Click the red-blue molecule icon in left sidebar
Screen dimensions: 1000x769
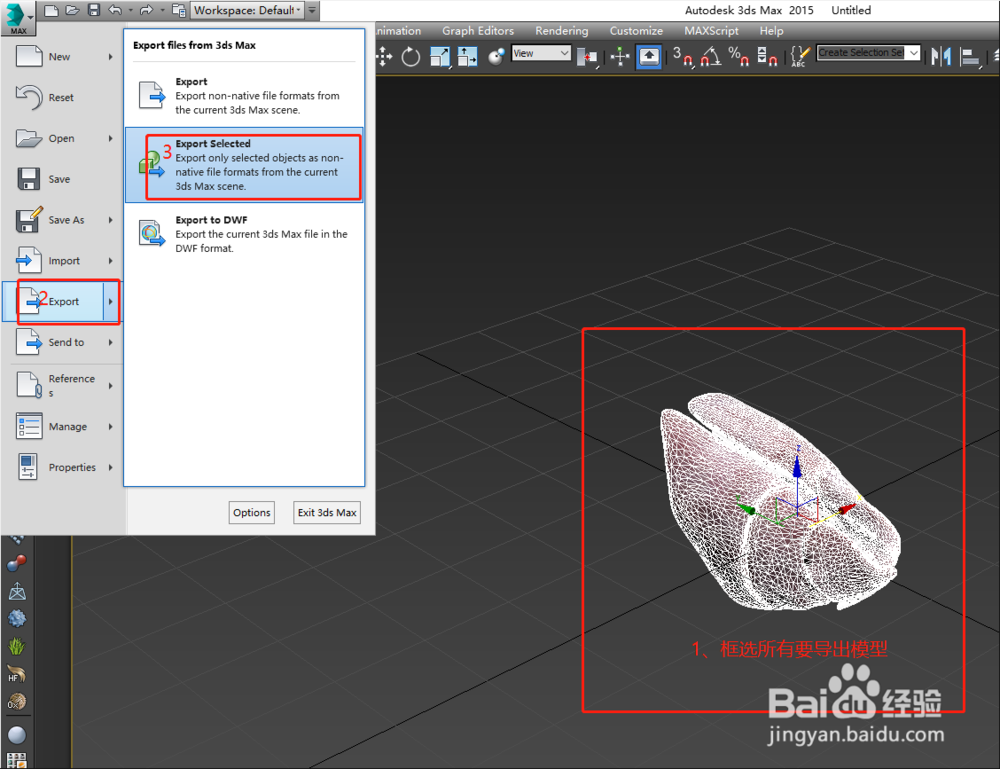click(x=17, y=564)
